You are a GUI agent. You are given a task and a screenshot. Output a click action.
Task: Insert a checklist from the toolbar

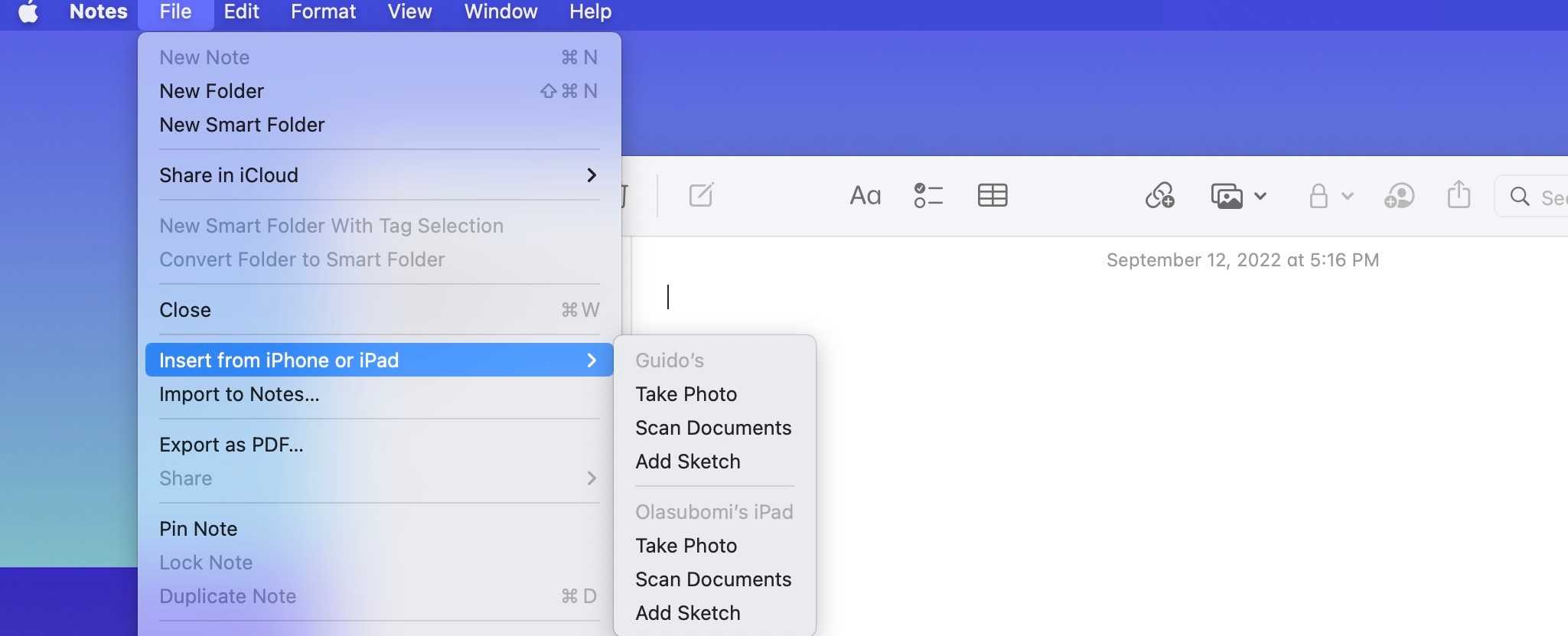[x=927, y=196]
